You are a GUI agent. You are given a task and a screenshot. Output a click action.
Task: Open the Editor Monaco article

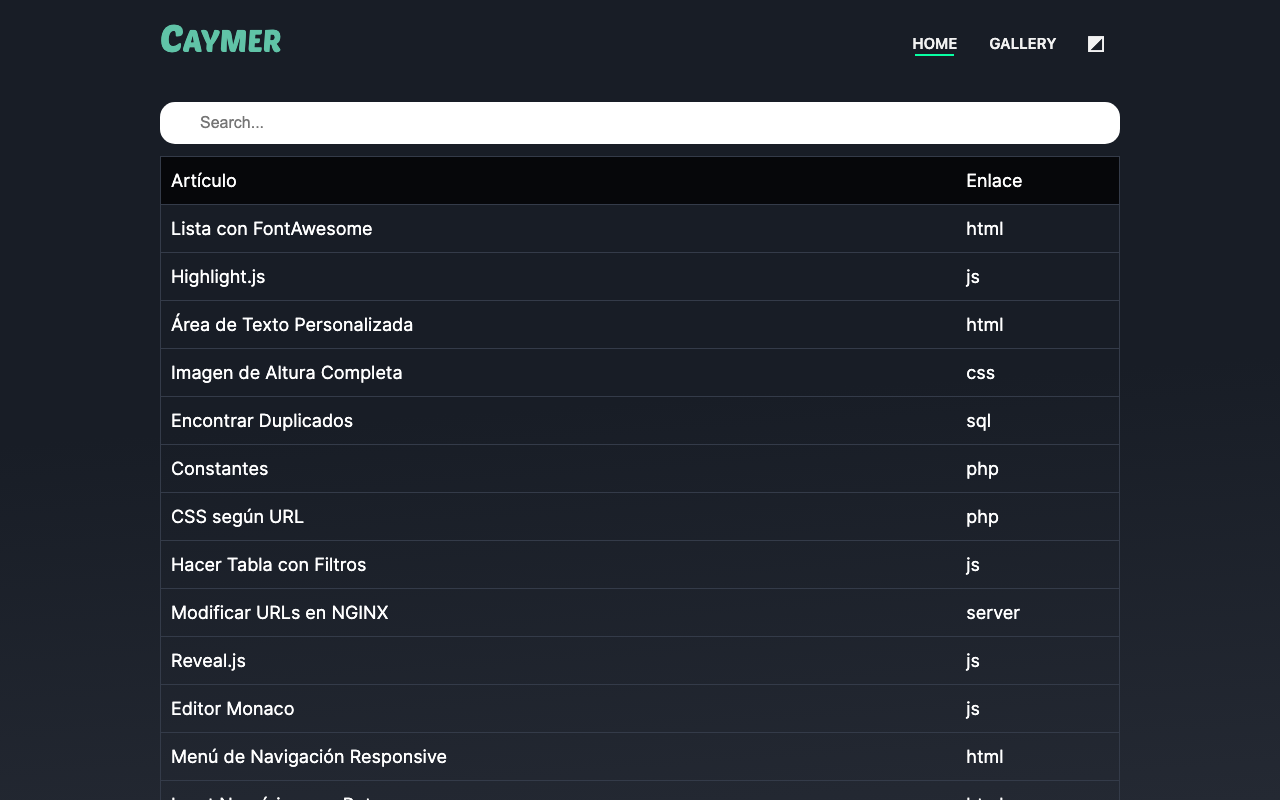point(233,709)
